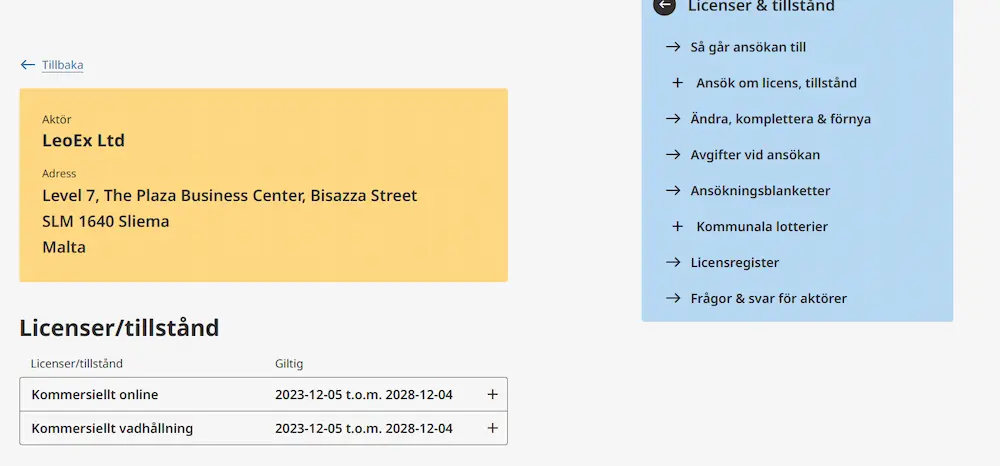Click the arrow icon beside Licensregister

click(673, 263)
